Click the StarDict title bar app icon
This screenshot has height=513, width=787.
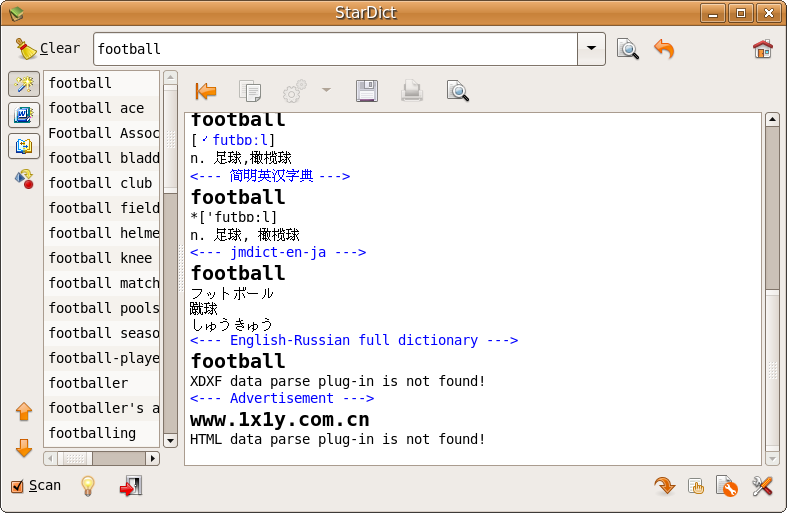16,13
